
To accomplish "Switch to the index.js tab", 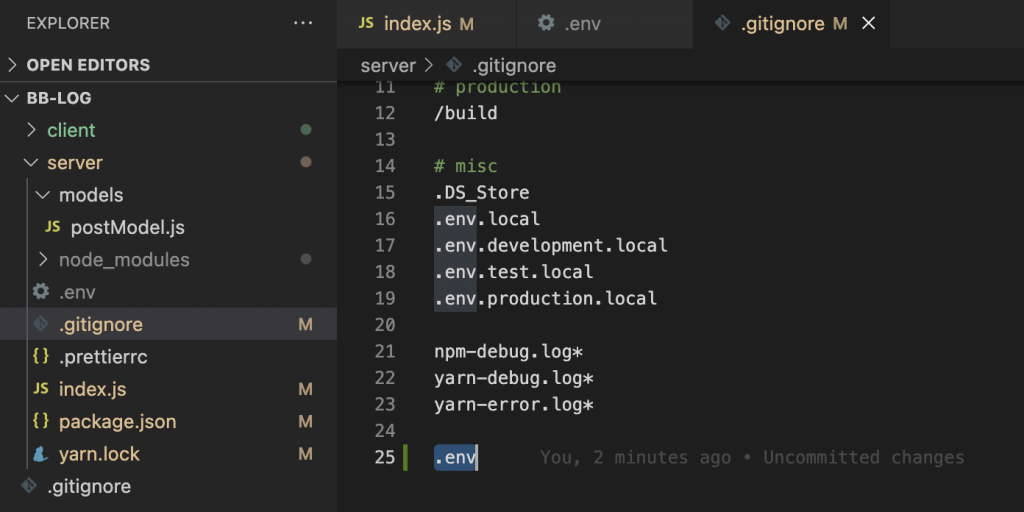I will pos(417,23).
